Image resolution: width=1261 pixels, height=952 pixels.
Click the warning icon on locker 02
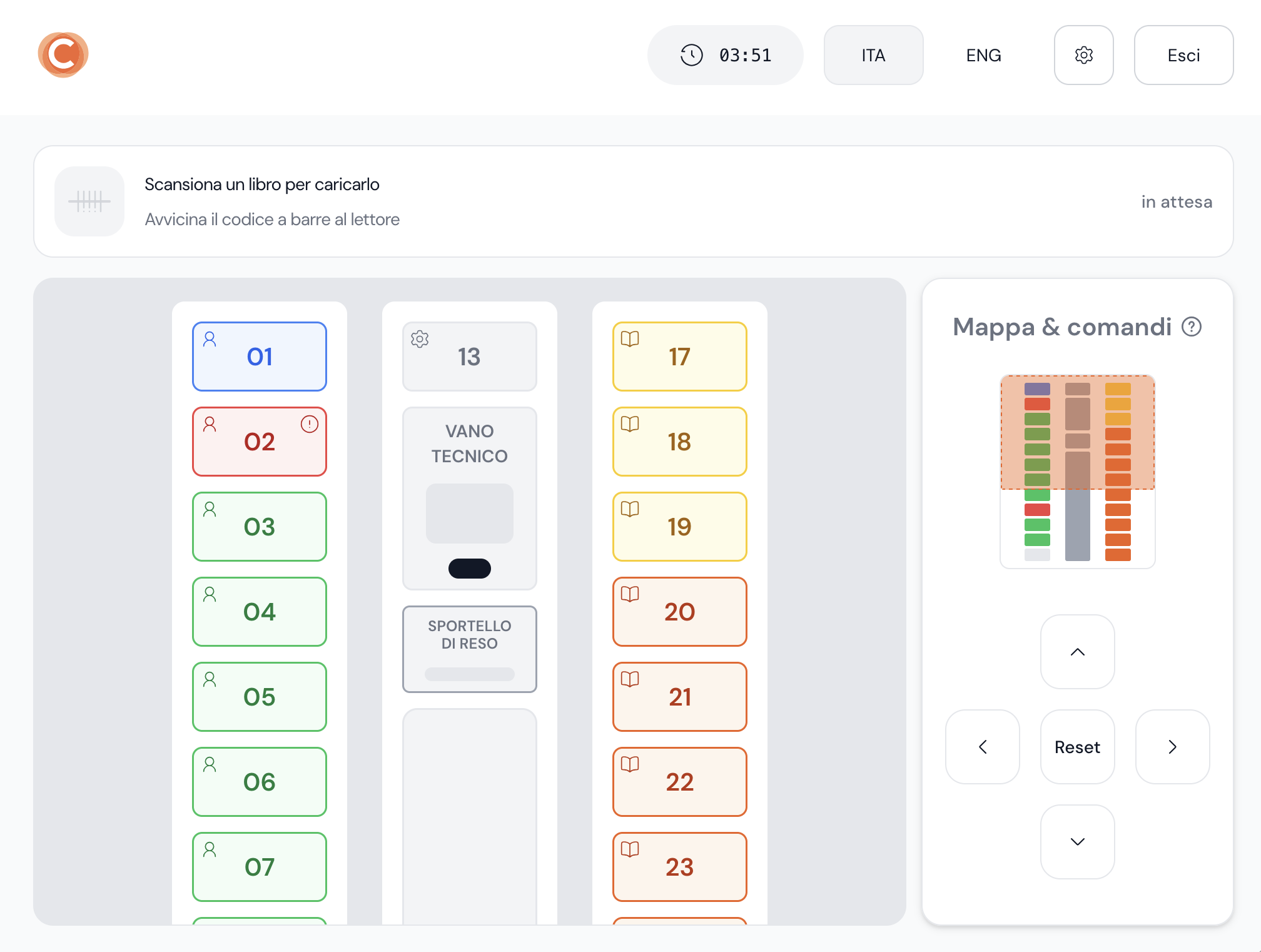[x=310, y=424]
